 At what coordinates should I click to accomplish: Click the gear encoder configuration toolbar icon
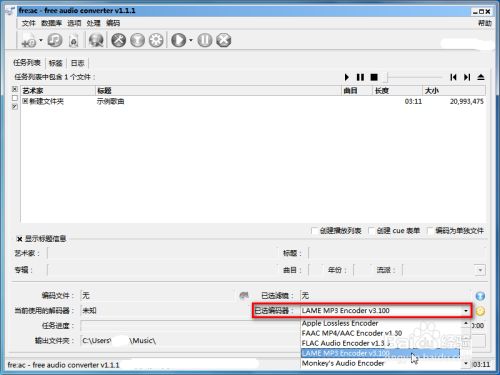156,41
